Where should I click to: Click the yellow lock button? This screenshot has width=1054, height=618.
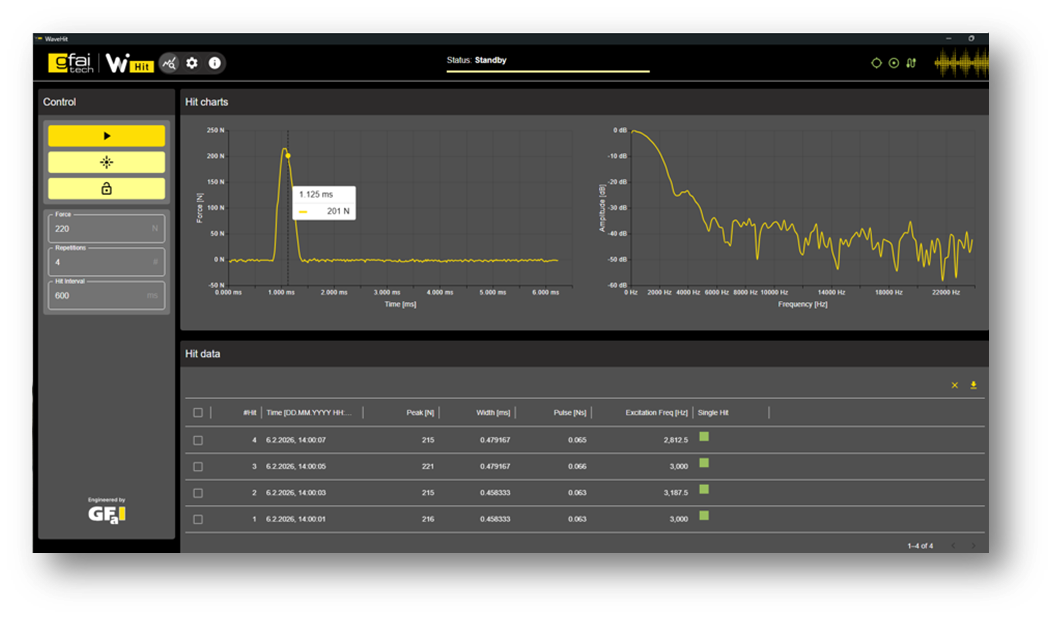pos(106,189)
